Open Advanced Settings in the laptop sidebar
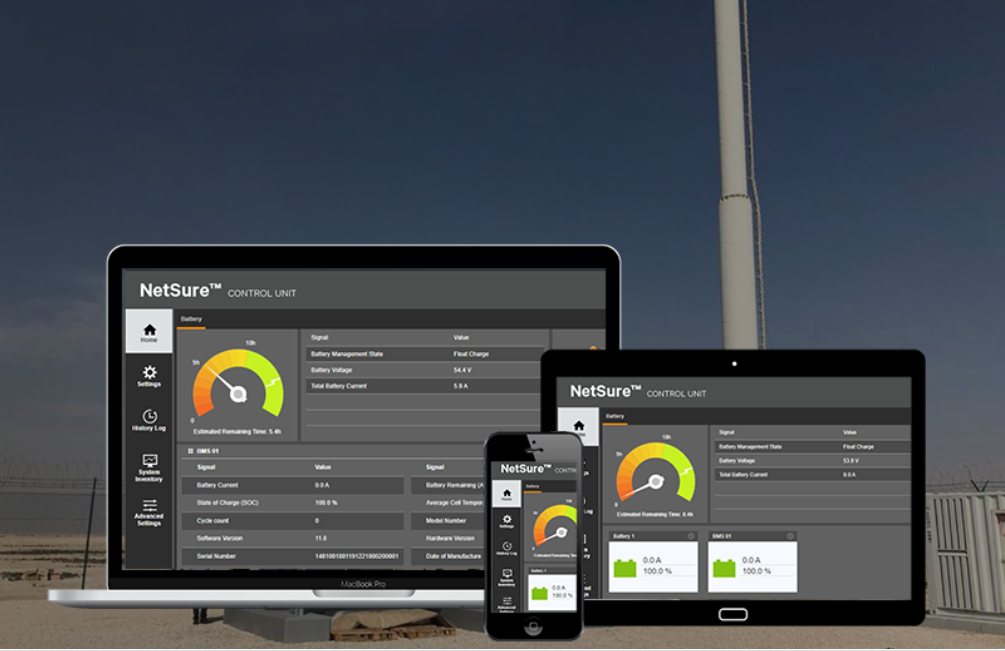 (149, 513)
